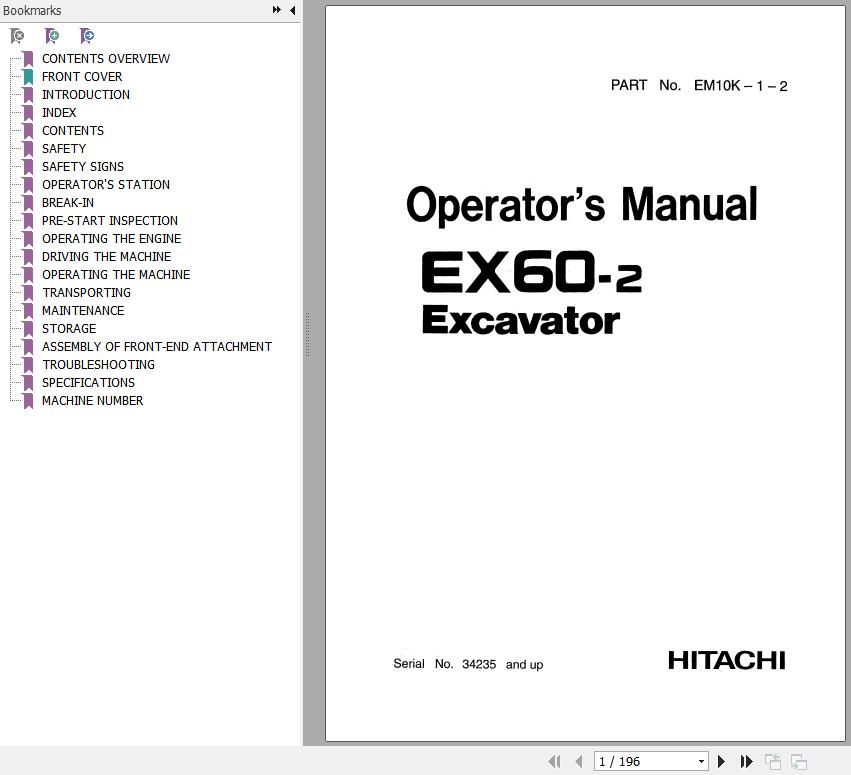Go to the STORAGE bookmark
The width and height of the screenshot is (851, 775).
click(69, 328)
